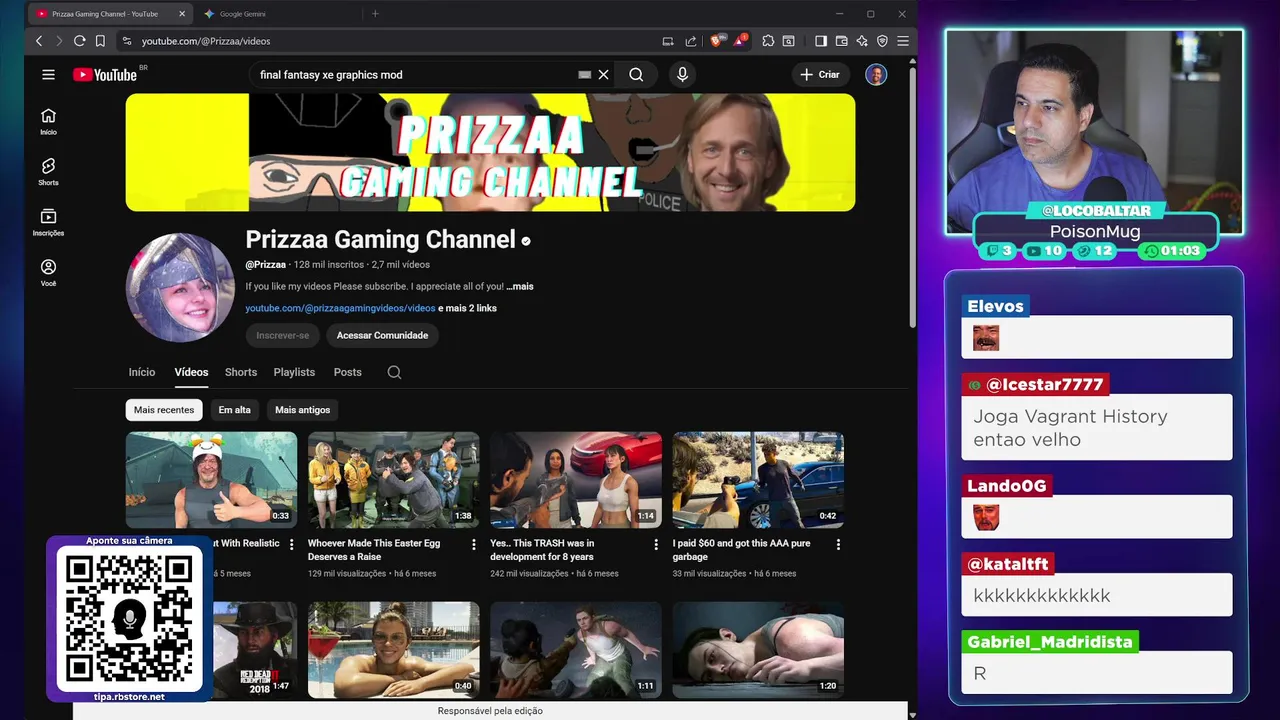Filter videos by Mais antigos
The height and width of the screenshot is (720, 1280).
pyautogui.click(x=302, y=410)
